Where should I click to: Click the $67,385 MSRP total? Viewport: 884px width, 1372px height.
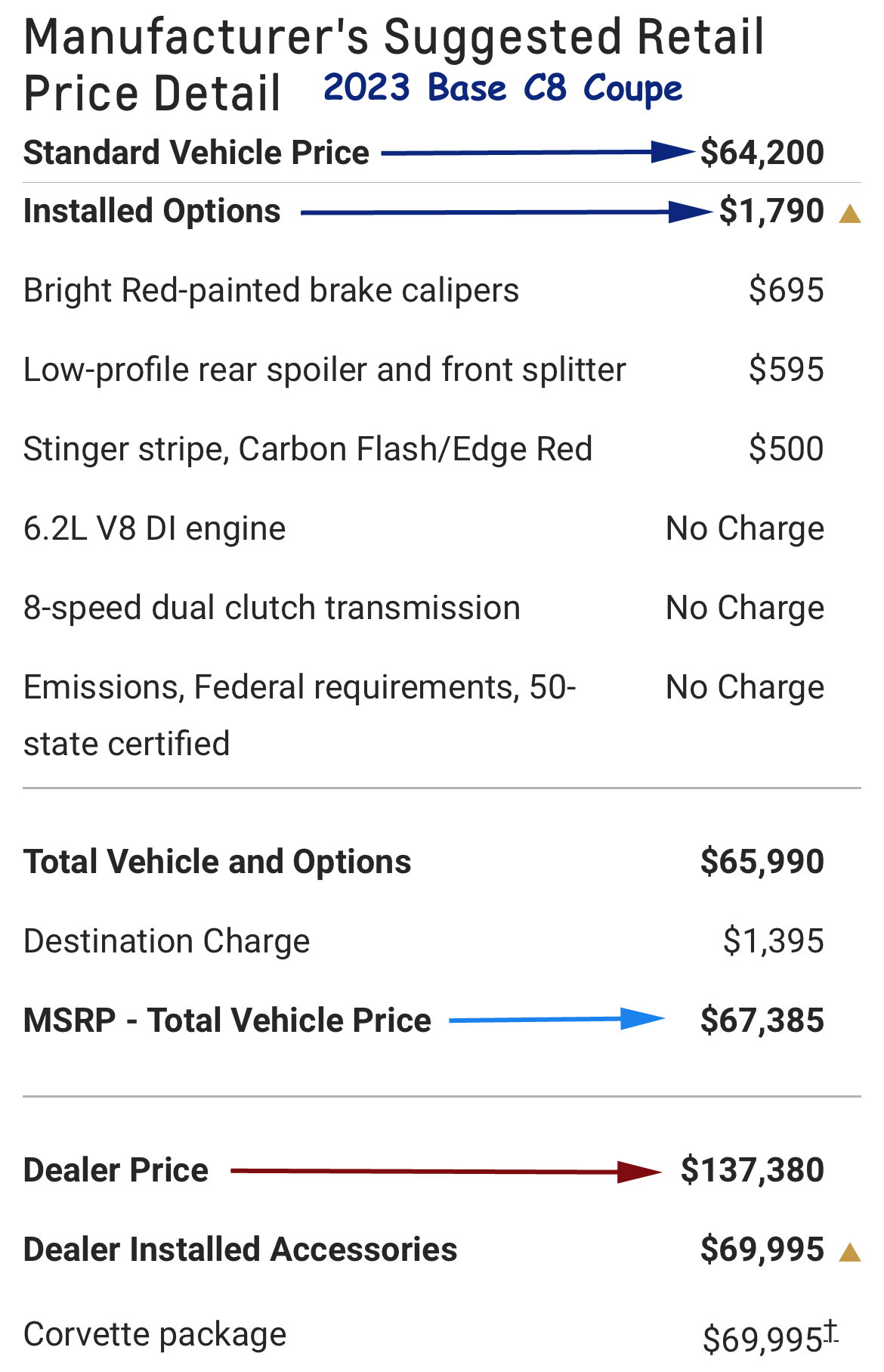(x=762, y=1020)
